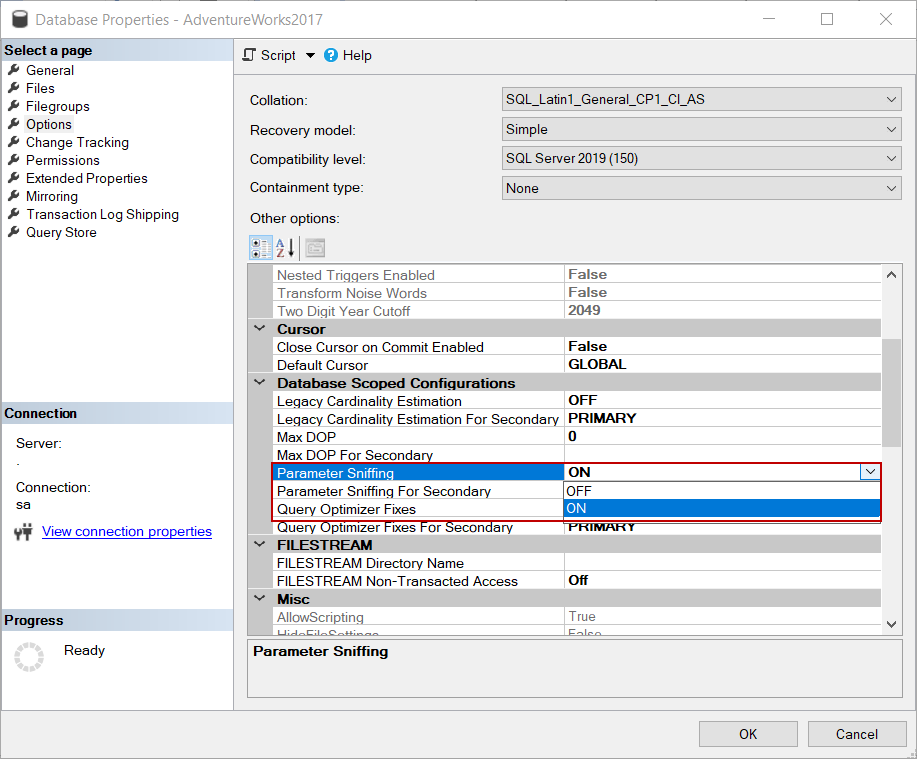This screenshot has height=759, width=917.
Task: Click View connection properties link
Action: point(126,532)
